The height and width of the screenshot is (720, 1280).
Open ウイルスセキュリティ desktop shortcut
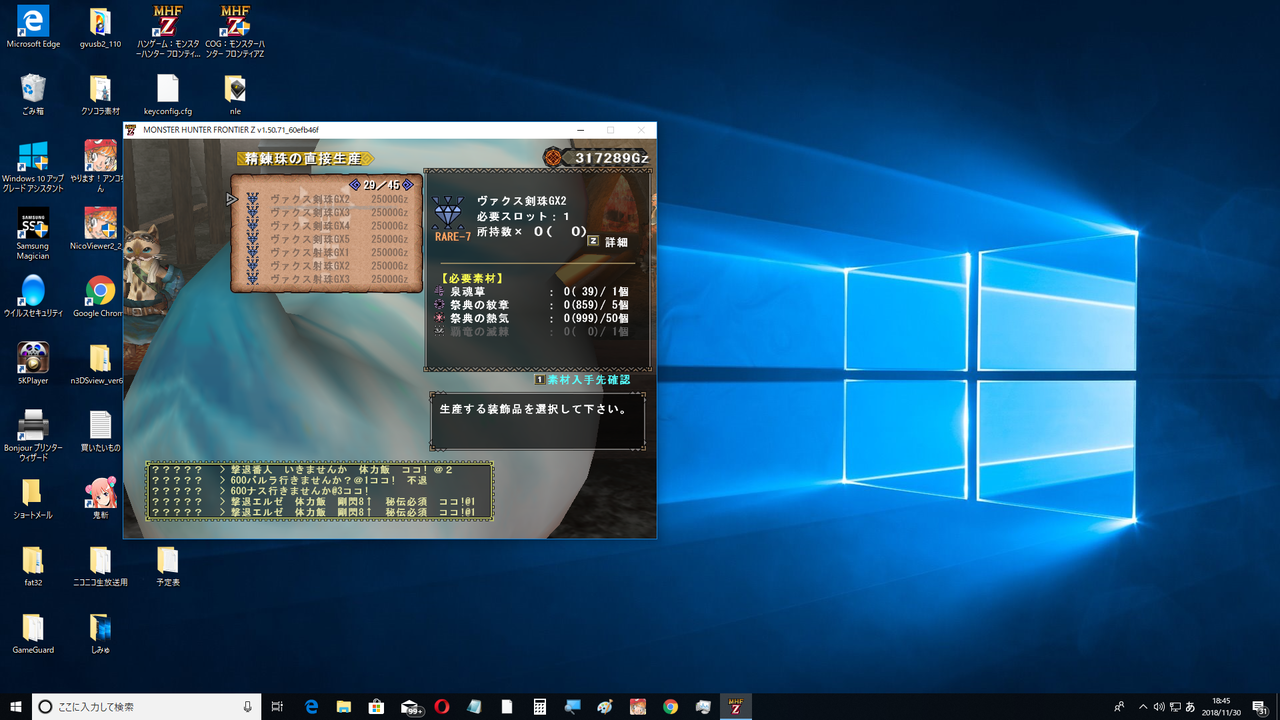[x=33, y=296]
